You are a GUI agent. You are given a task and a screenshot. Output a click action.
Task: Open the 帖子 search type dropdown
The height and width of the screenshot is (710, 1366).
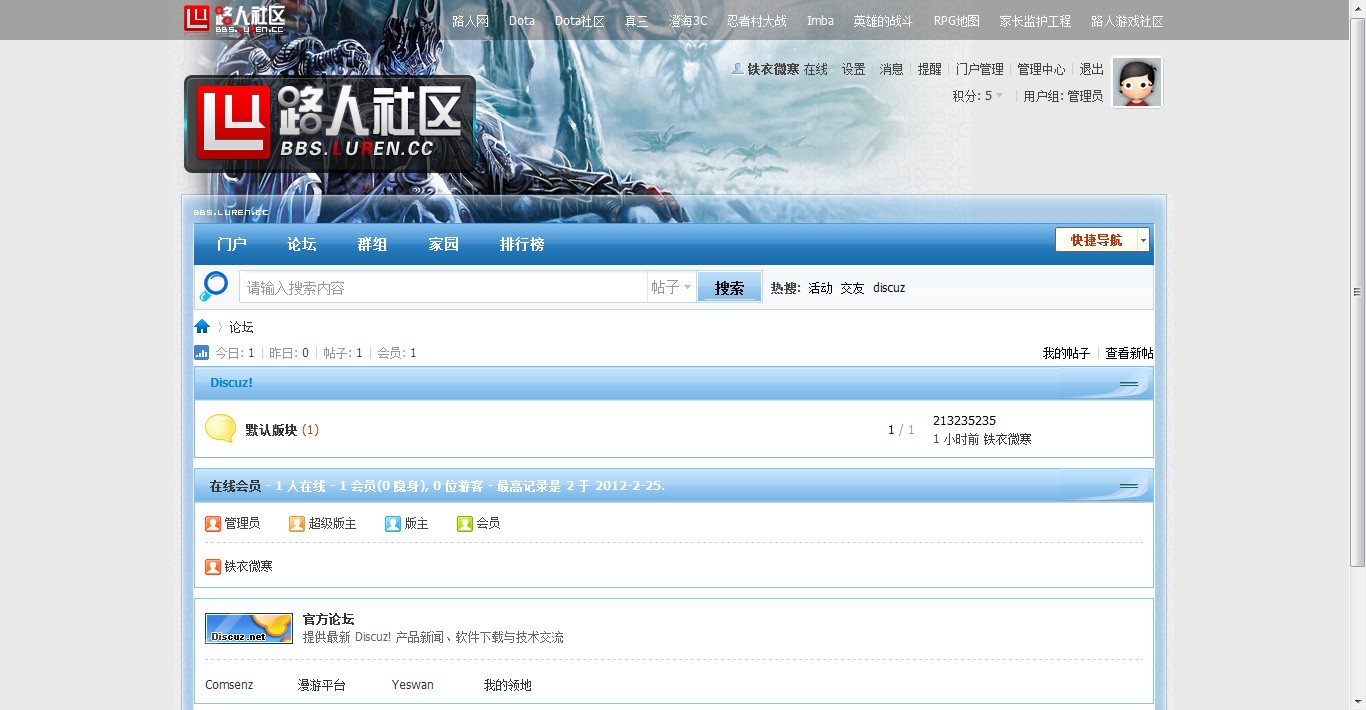(671, 287)
